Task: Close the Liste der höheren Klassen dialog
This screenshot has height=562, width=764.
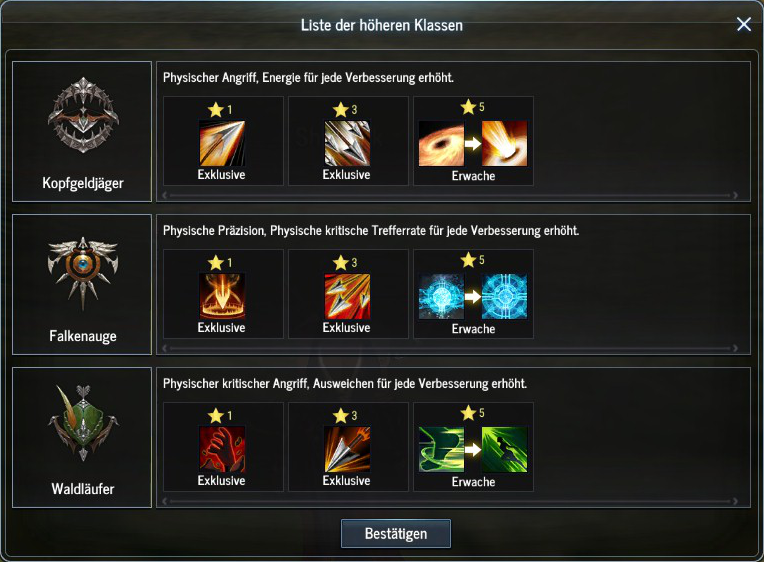Action: [744, 24]
